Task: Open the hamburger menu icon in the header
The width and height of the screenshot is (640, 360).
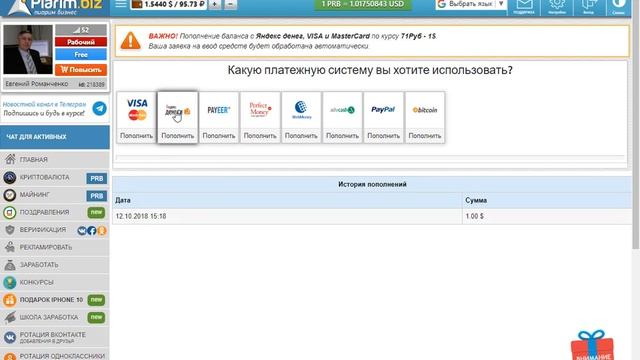Action: coord(121,4)
